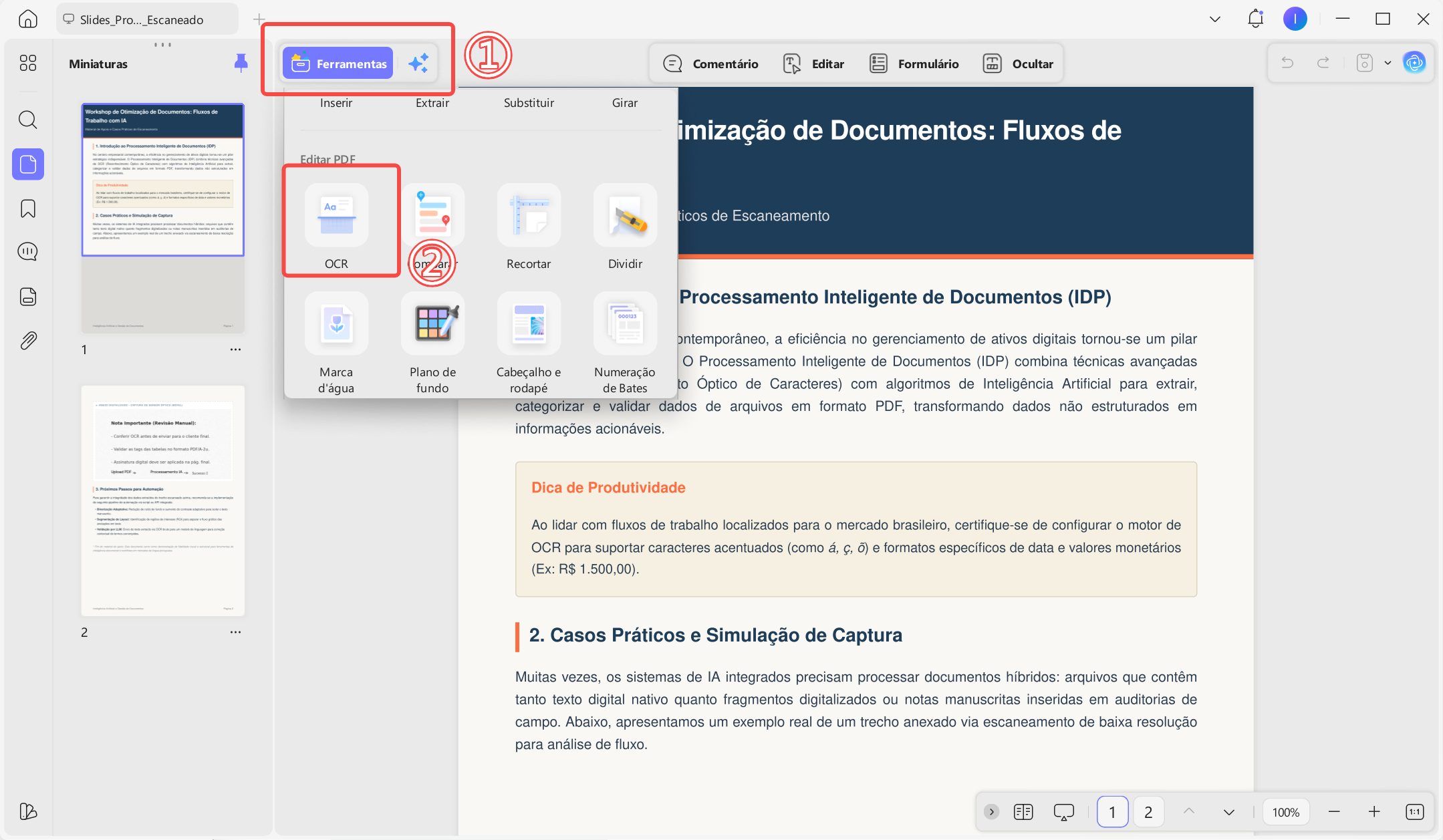Click the 100% zoom level field

coord(1286,812)
